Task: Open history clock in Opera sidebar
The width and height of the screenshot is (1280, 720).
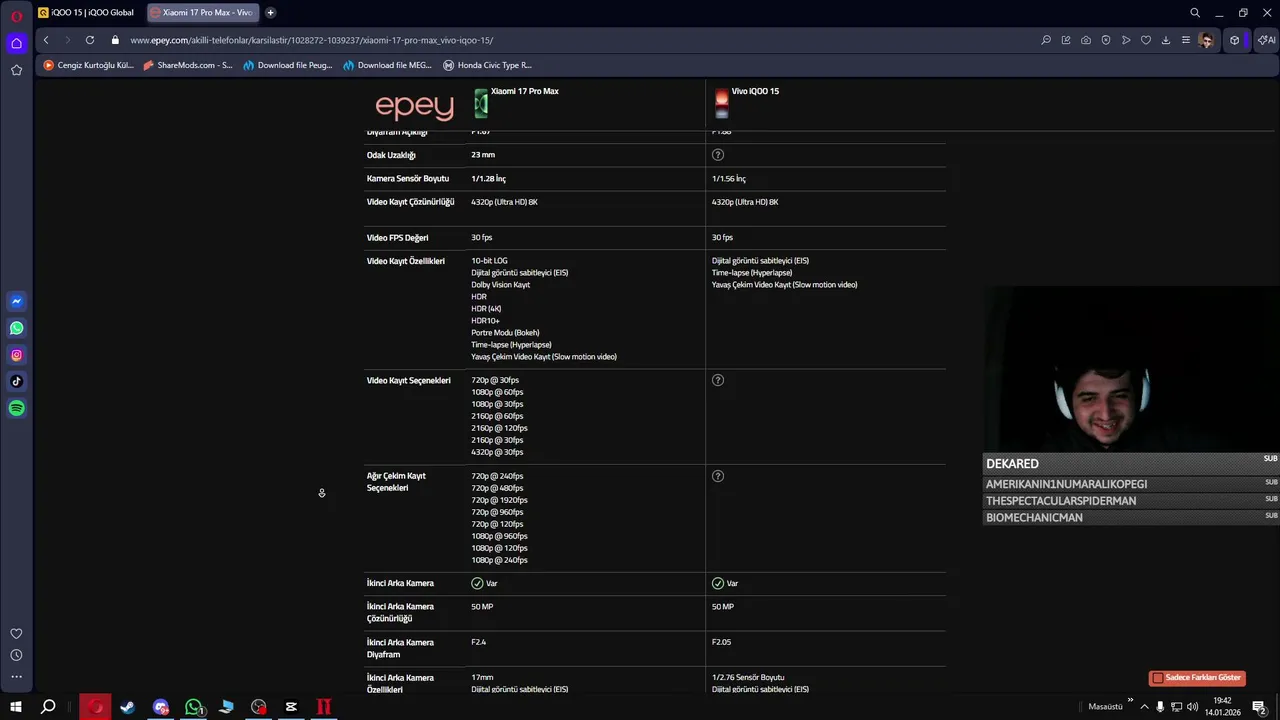Action: [x=16, y=655]
